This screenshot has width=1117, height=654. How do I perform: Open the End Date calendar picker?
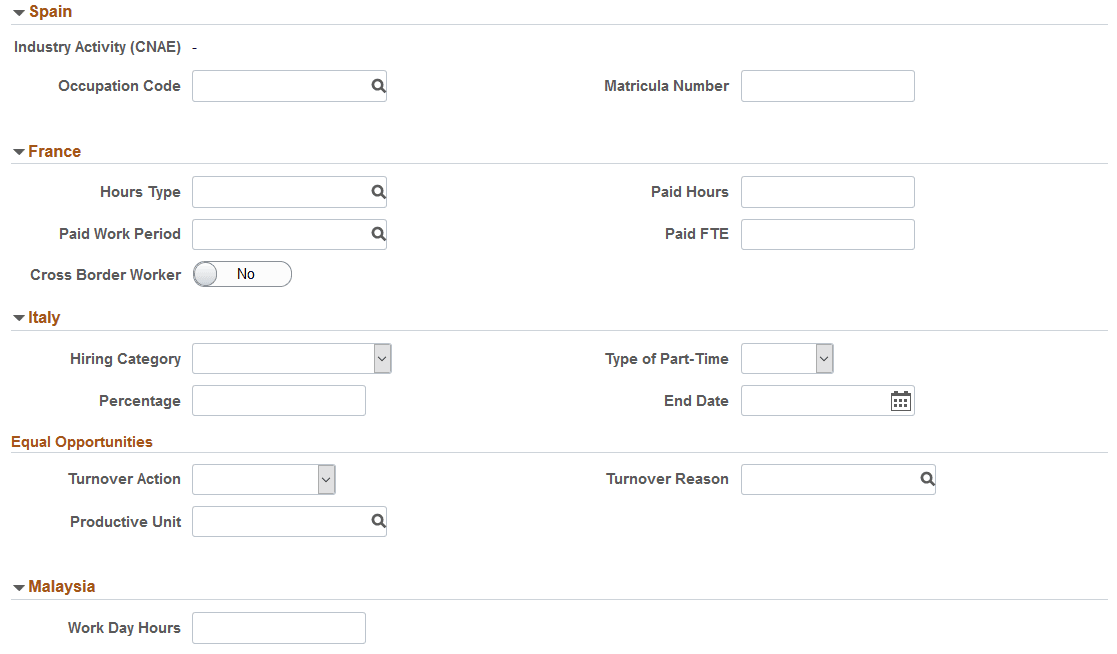pos(900,400)
